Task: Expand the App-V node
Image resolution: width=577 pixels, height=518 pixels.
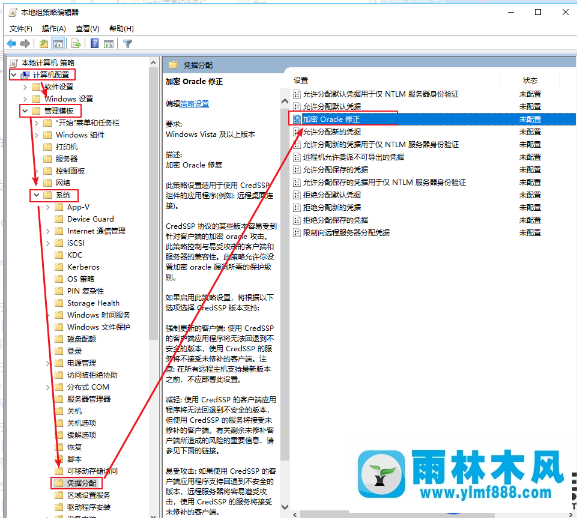Action: pos(47,207)
